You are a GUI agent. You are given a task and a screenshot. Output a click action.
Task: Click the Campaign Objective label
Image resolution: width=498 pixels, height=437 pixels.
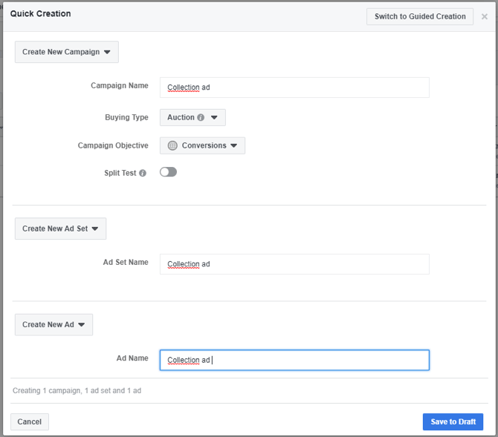[x=113, y=146]
